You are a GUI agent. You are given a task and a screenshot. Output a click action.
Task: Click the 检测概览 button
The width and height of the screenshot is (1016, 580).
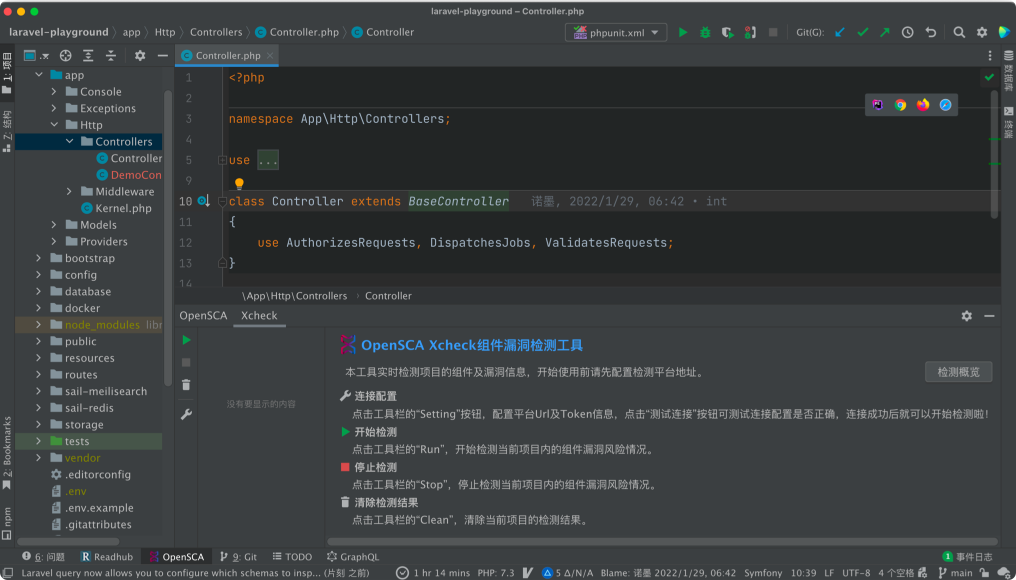tap(959, 372)
